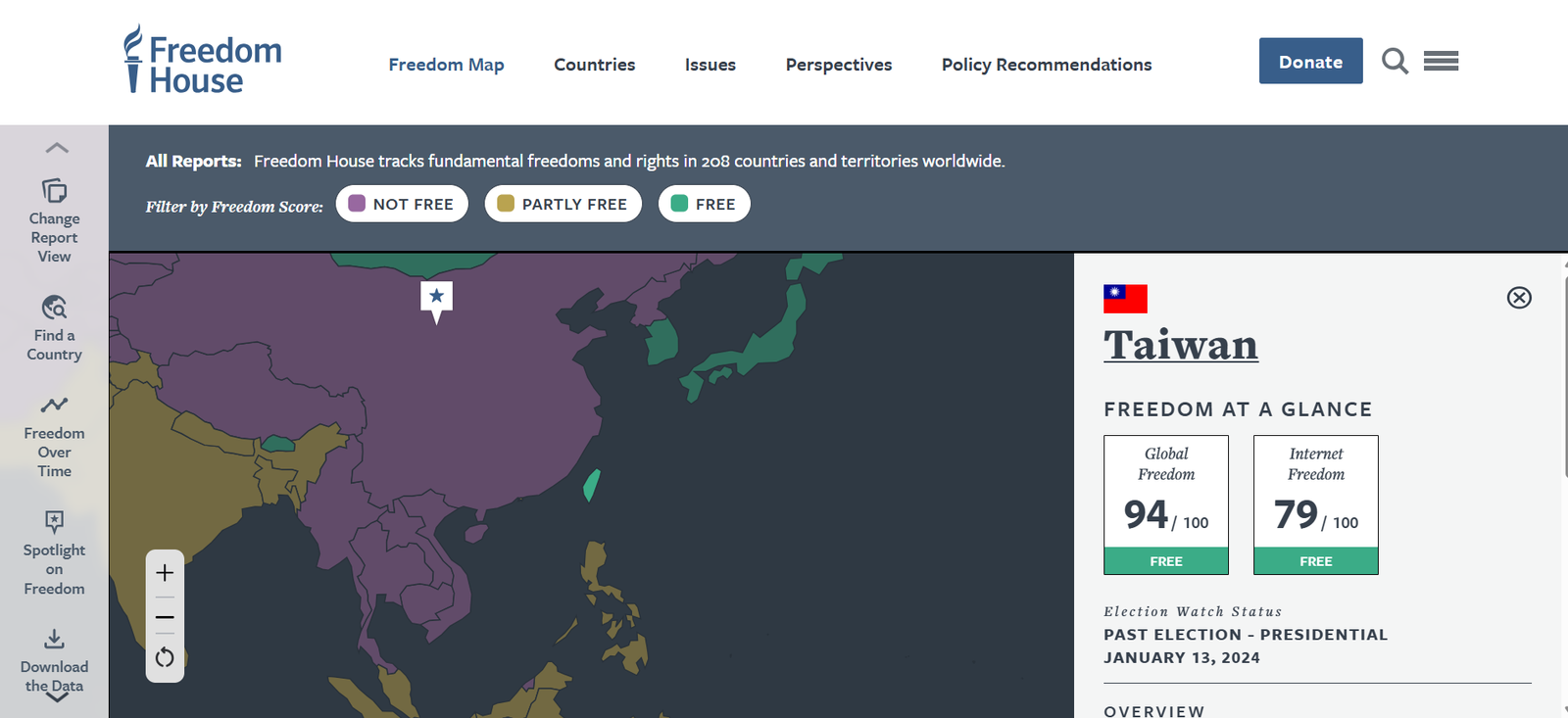Open the Countries menu item
The image size is (1568, 718).
pyautogui.click(x=594, y=65)
